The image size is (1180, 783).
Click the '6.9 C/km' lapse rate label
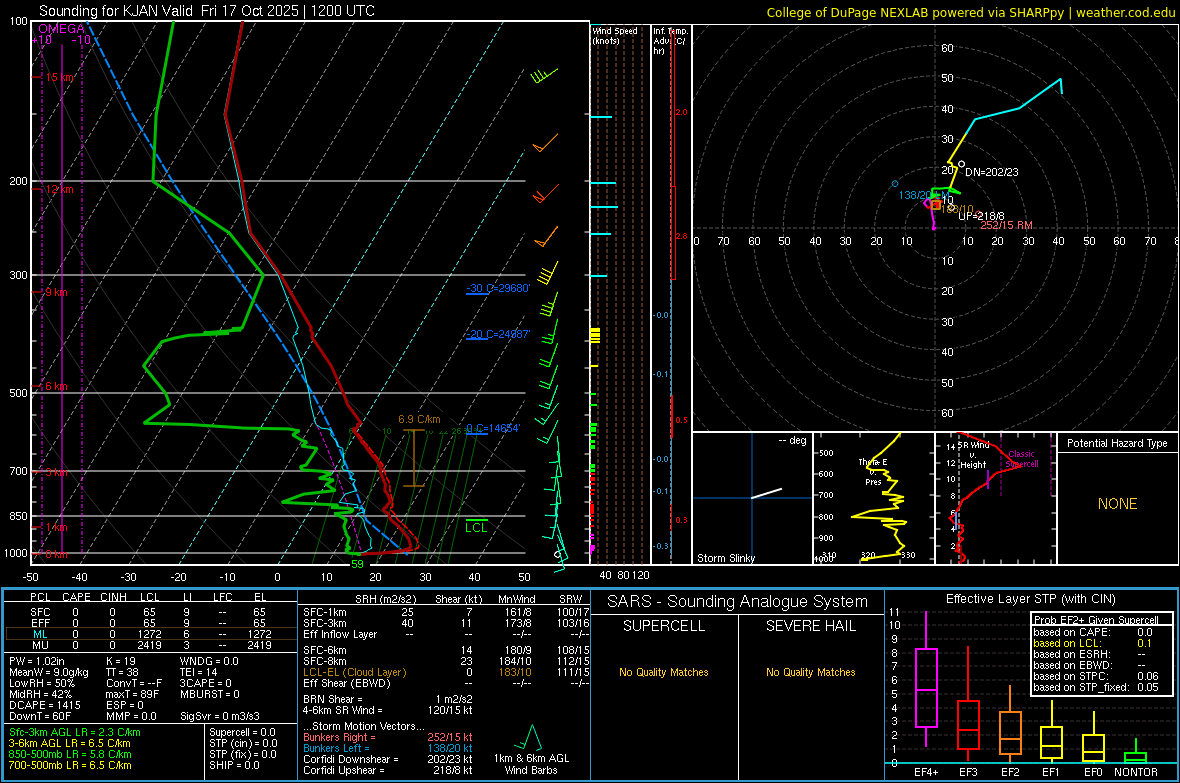click(x=419, y=419)
